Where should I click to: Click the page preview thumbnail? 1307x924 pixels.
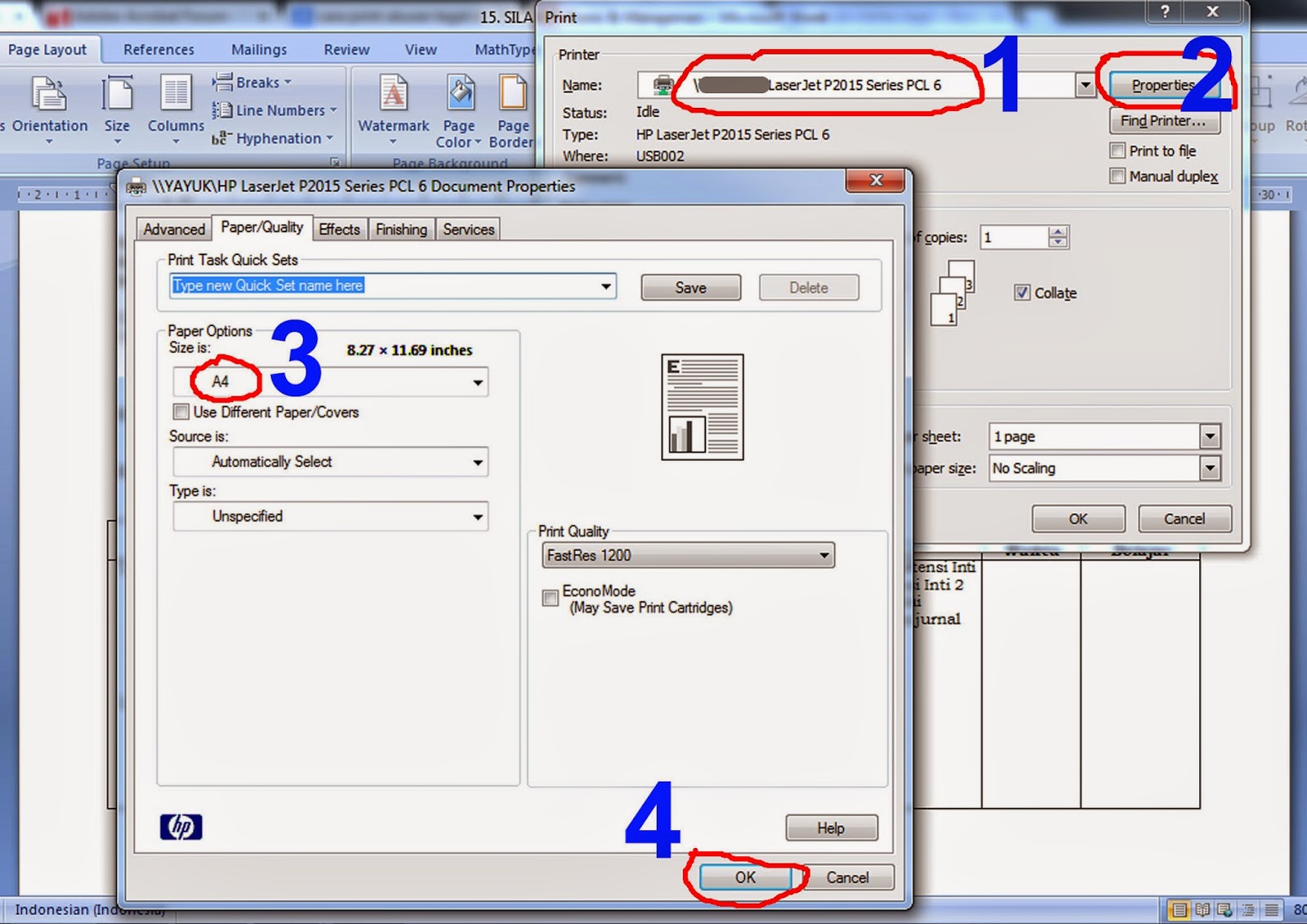pyautogui.click(x=703, y=407)
